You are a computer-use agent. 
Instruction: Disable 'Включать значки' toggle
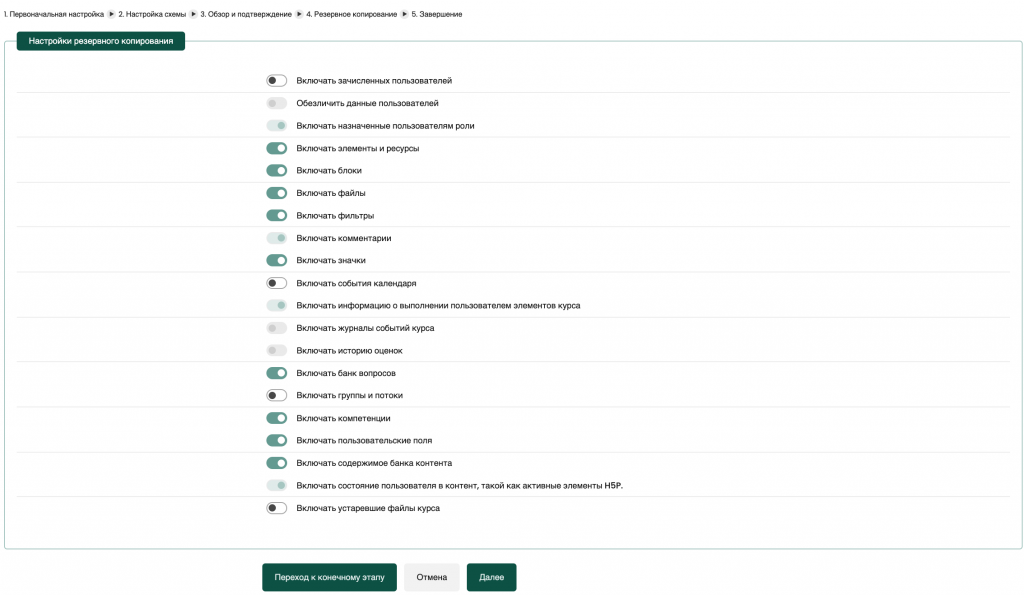click(x=276, y=260)
